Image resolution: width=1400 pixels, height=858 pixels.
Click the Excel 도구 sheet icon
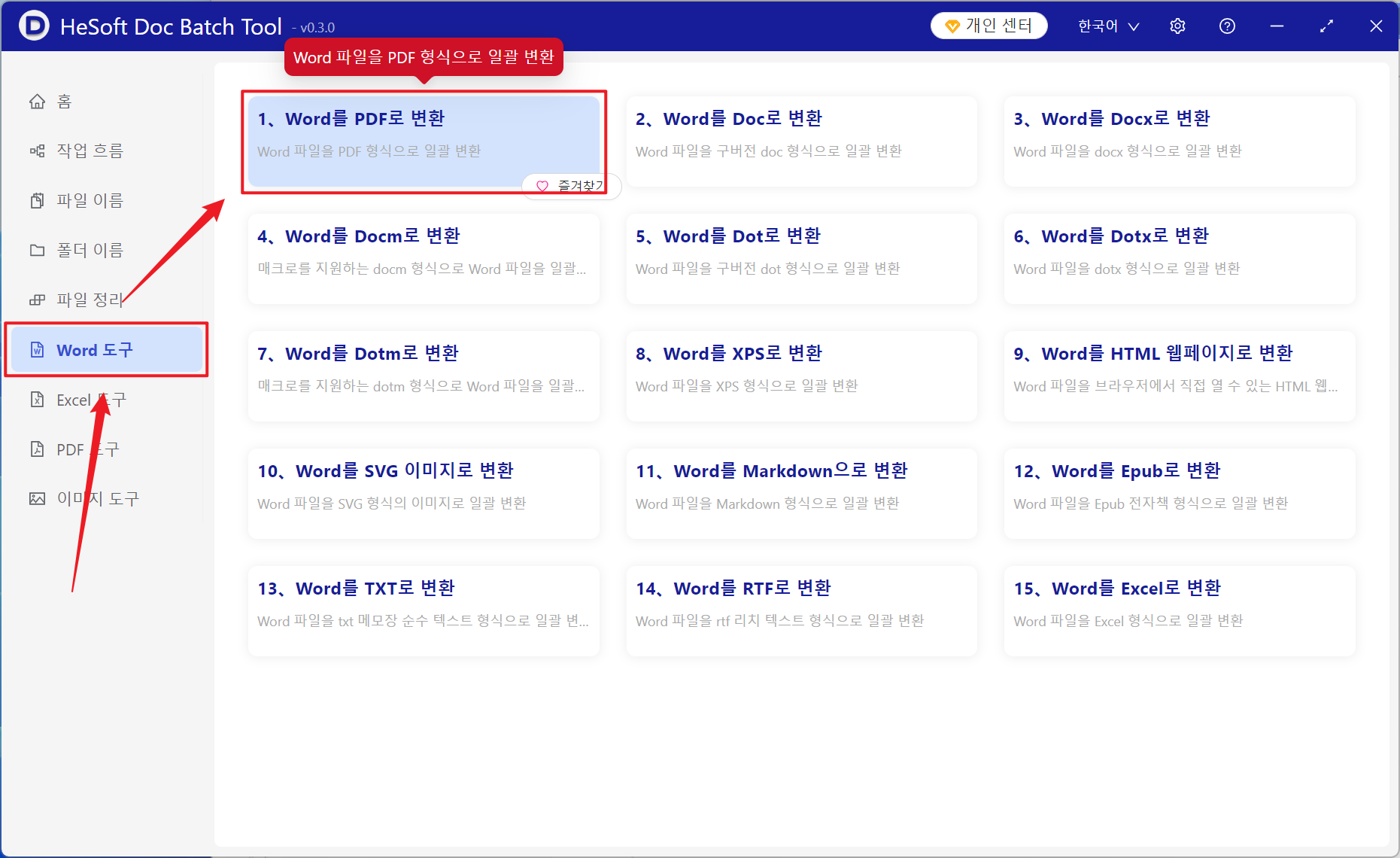click(37, 400)
